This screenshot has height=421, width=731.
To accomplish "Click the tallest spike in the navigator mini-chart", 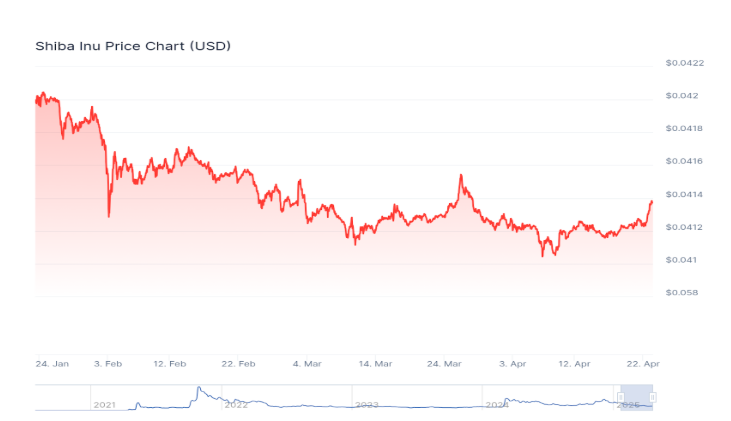I will click(x=199, y=388).
